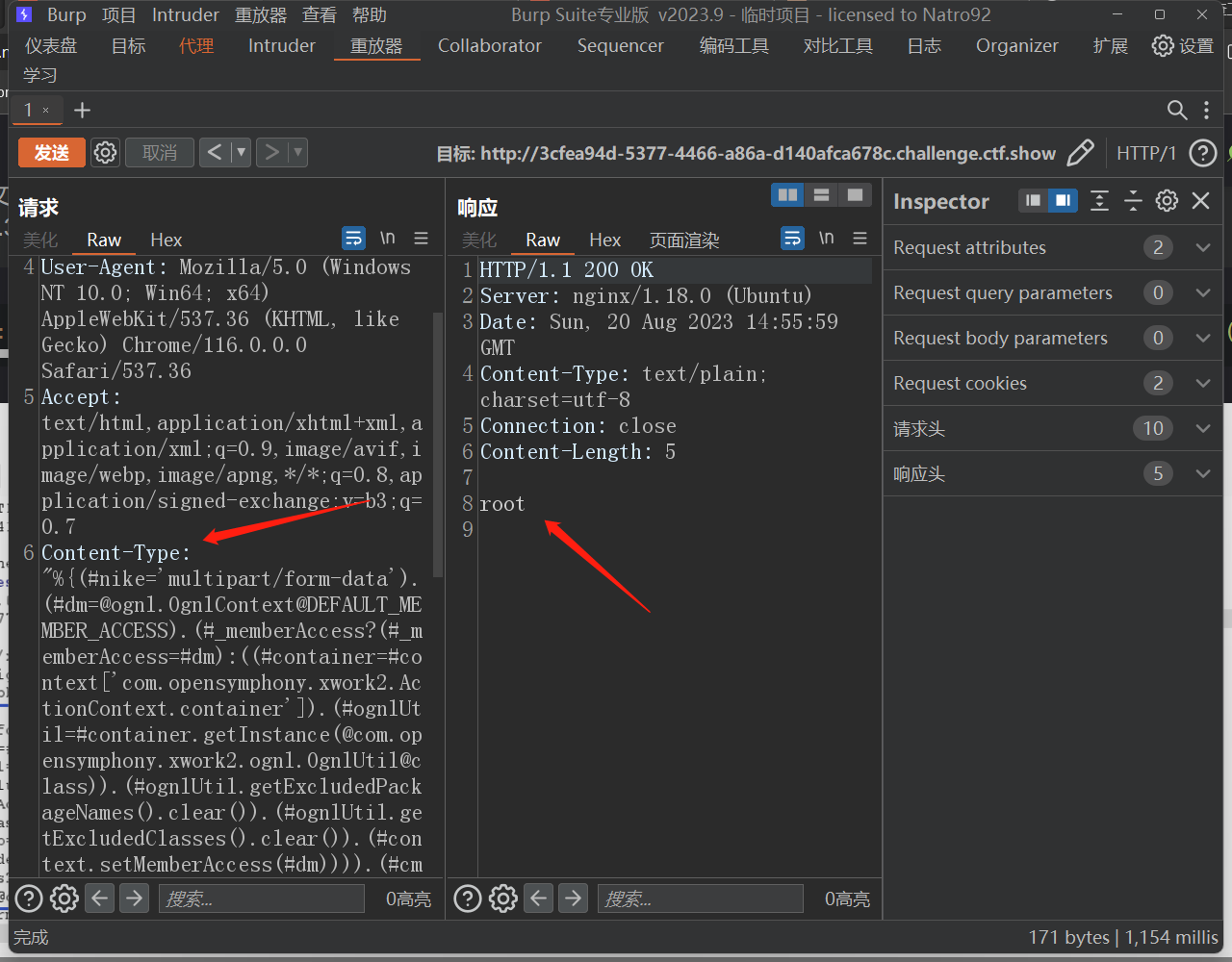The height and width of the screenshot is (962, 1232).
Task: Switch to the 代理 proxy tab
Action: tap(196, 46)
